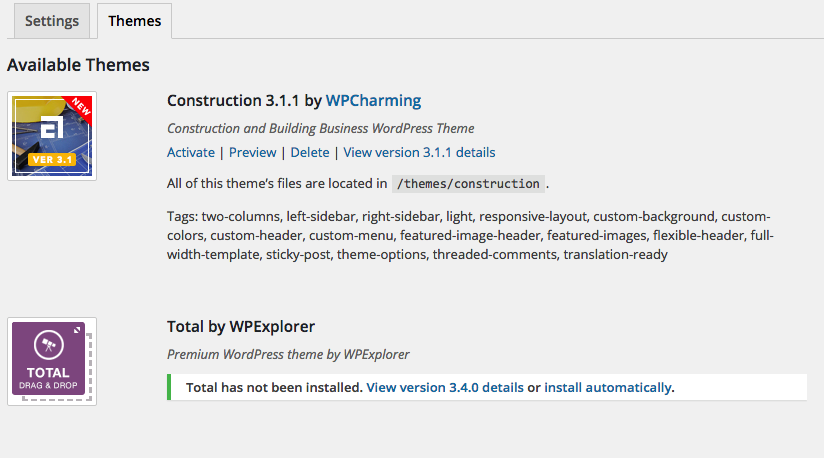
Task: Click the Total by WPExplorer heading
Action: point(241,327)
